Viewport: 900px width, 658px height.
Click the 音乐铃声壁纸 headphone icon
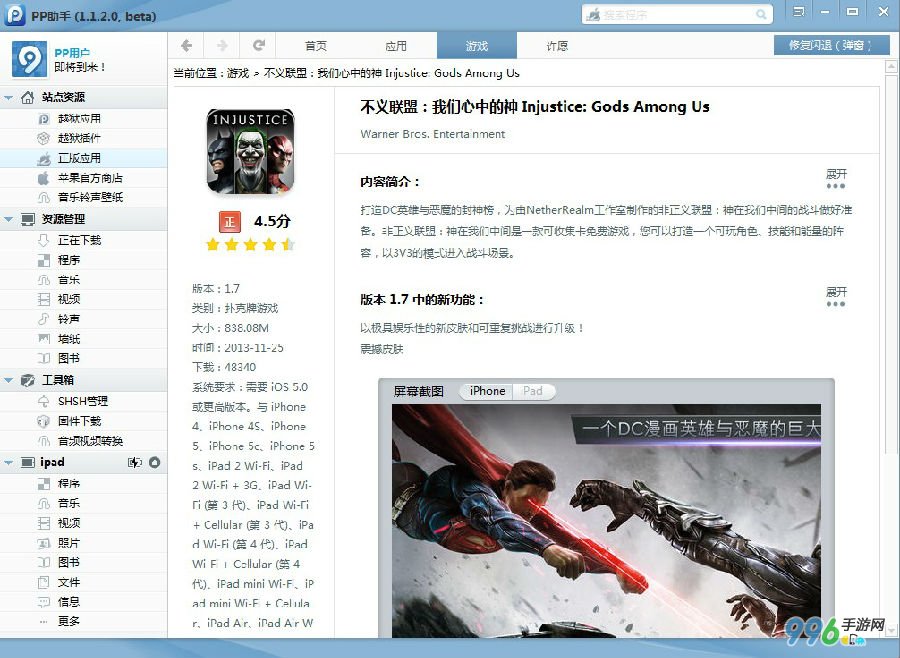[x=44, y=197]
